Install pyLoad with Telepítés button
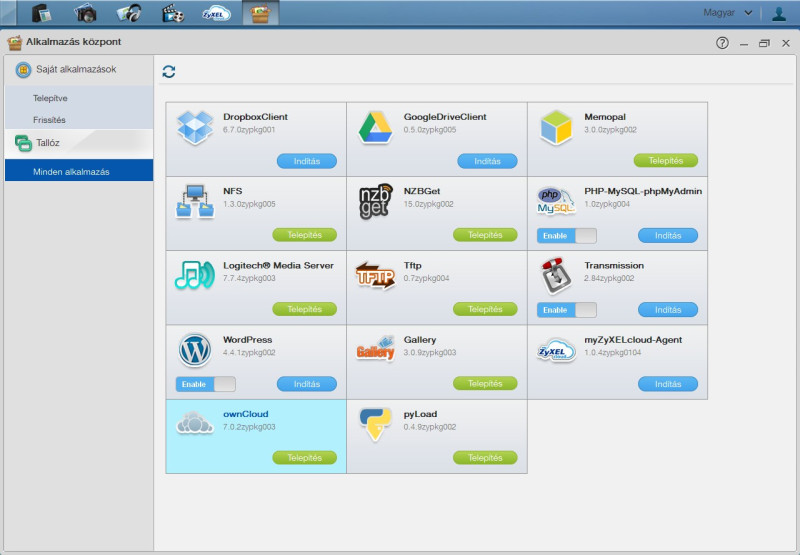 click(x=485, y=458)
